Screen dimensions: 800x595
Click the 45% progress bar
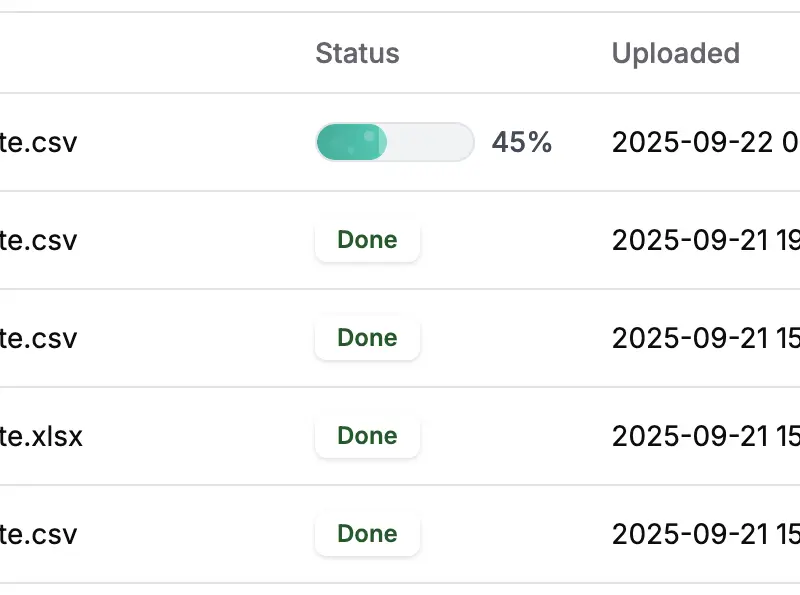coord(394,142)
